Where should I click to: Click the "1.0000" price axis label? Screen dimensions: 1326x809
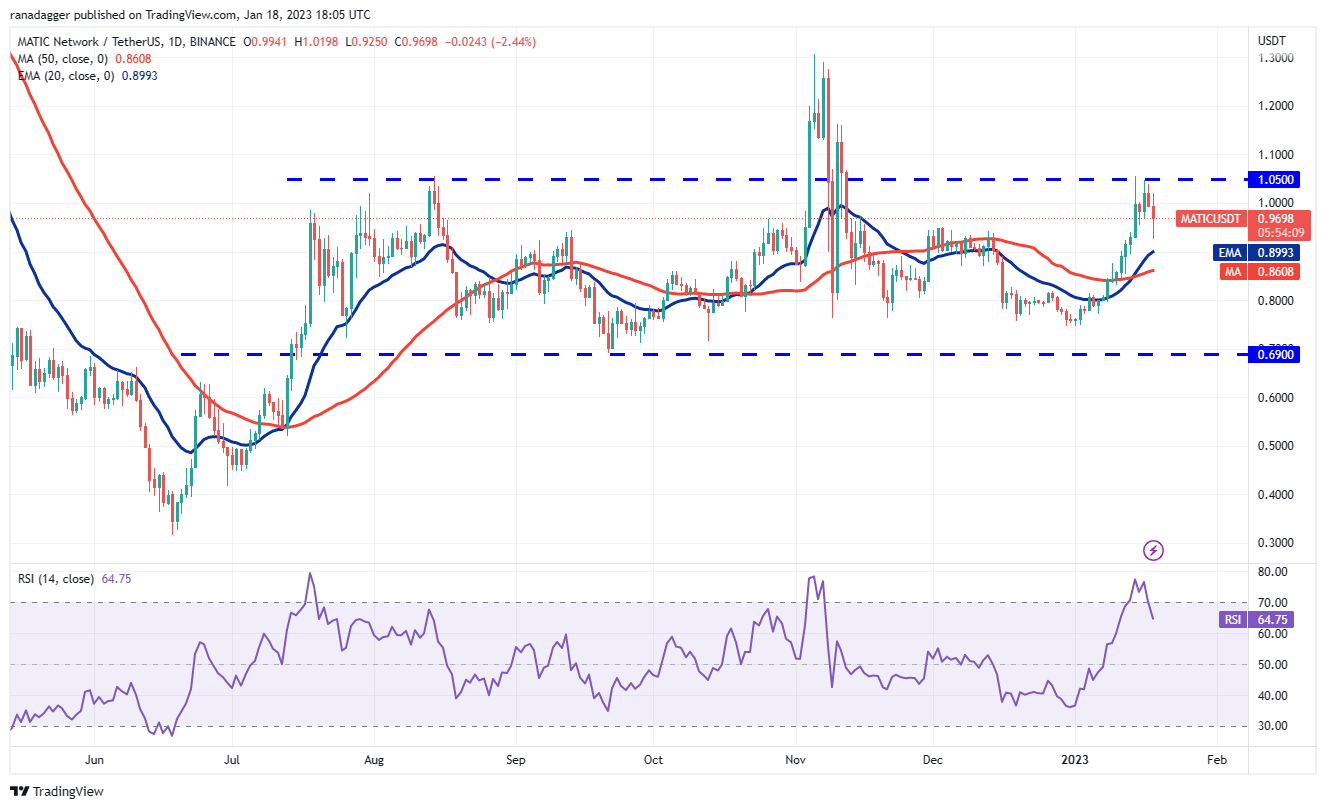[x=1276, y=203]
